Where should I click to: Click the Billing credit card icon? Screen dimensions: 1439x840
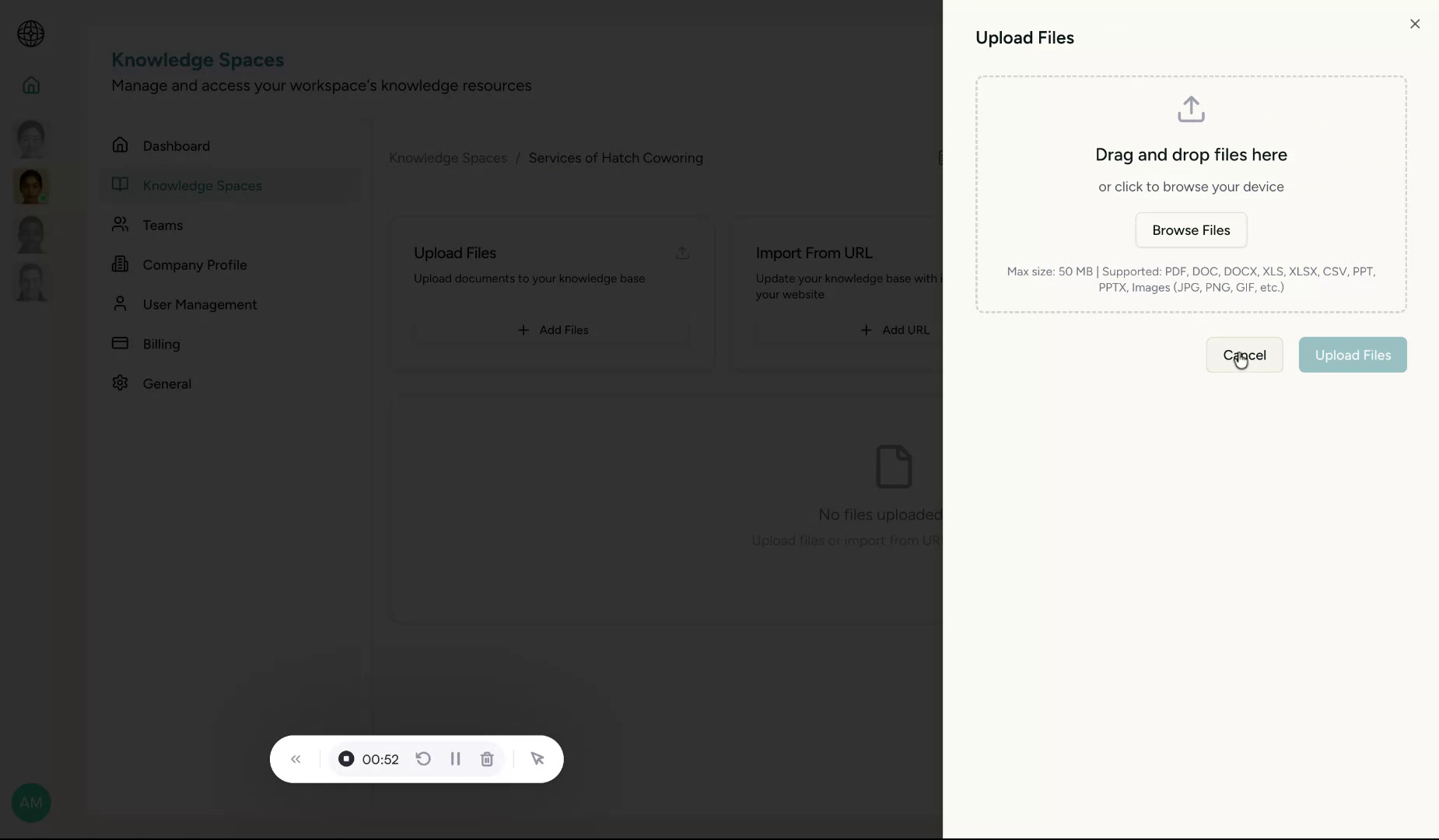coord(121,344)
